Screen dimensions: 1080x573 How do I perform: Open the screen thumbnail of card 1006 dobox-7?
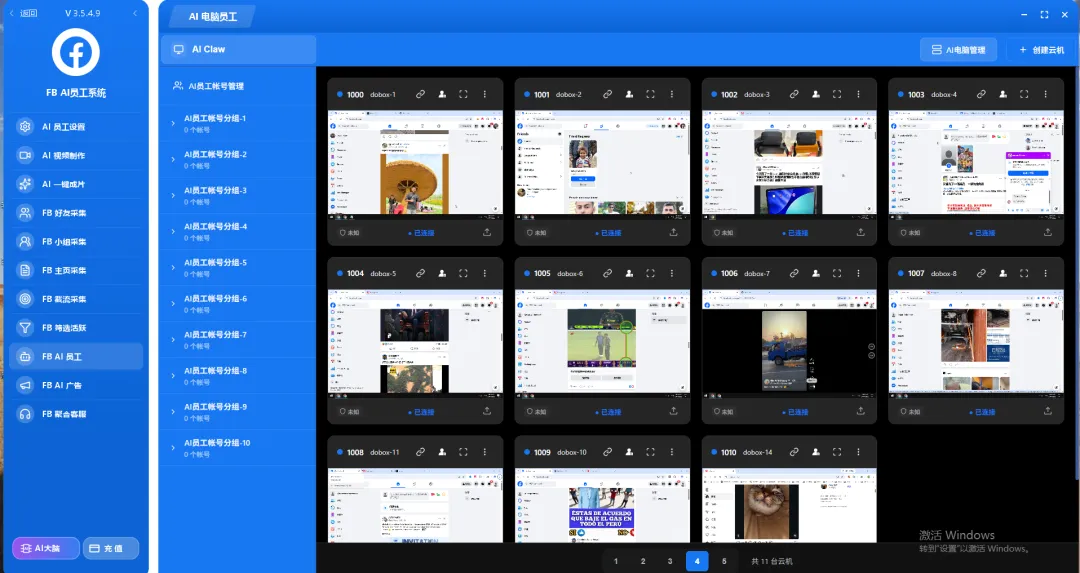coord(789,344)
